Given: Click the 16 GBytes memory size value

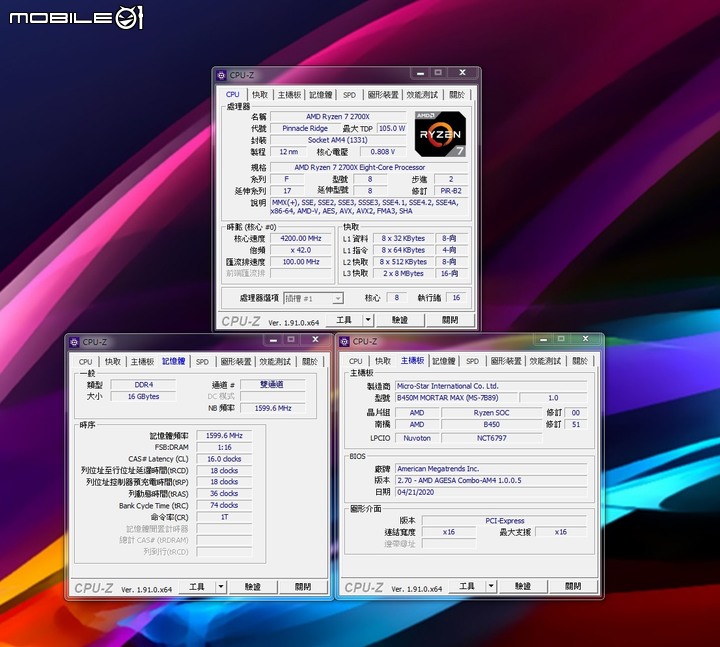Looking at the screenshot, I should click(144, 396).
